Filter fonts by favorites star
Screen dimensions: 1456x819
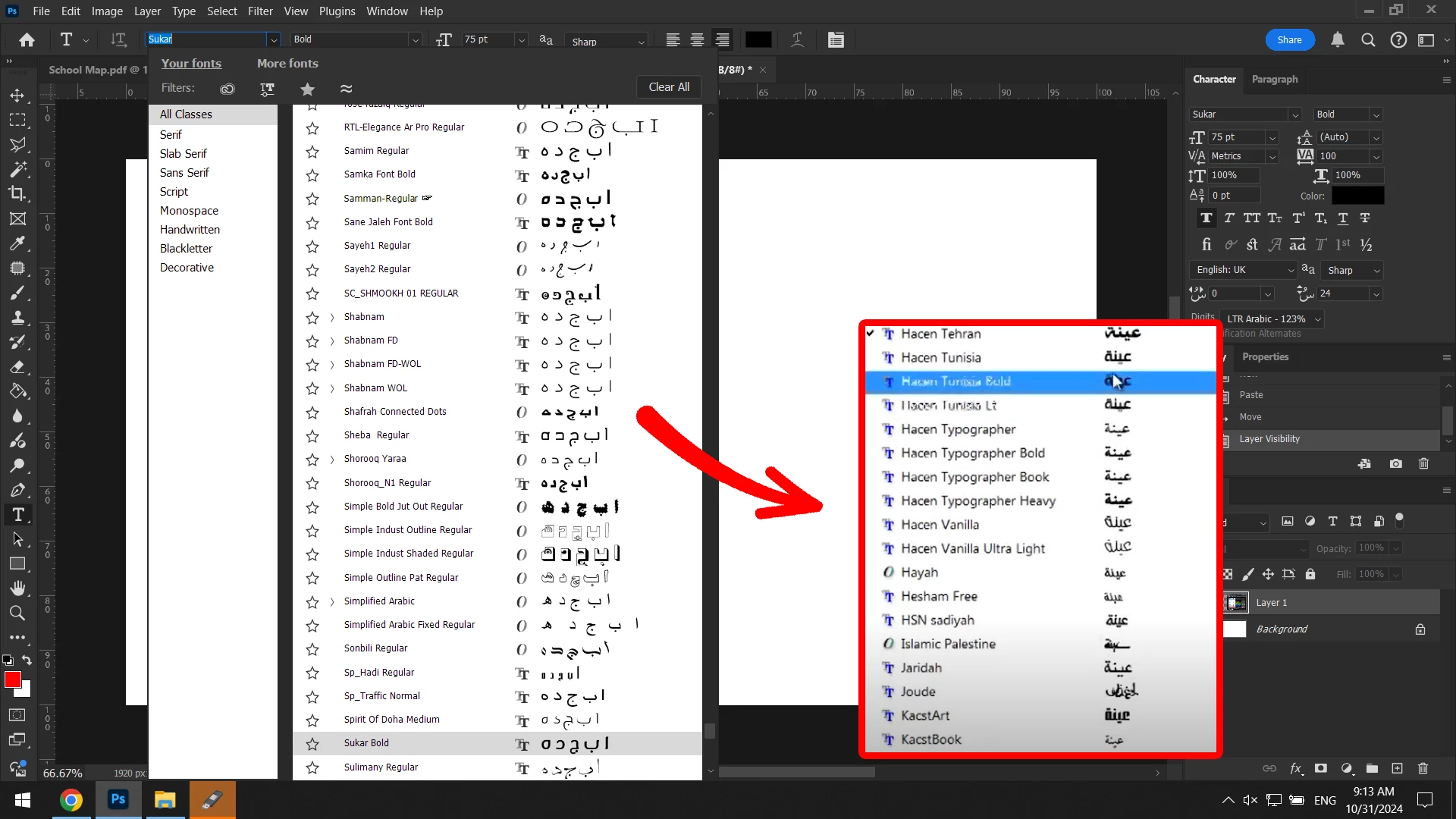[307, 89]
